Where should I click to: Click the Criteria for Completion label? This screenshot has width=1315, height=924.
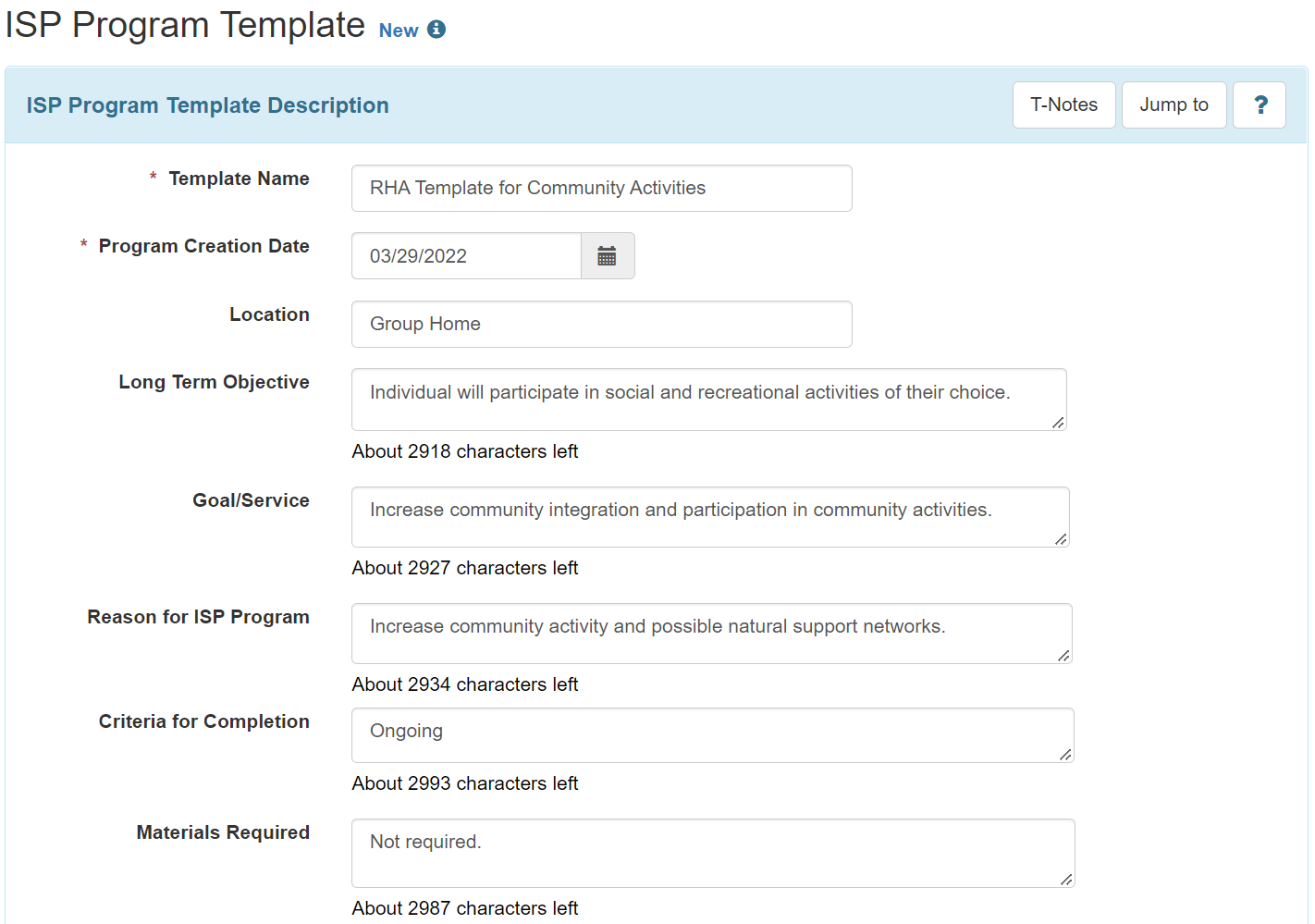point(204,721)
